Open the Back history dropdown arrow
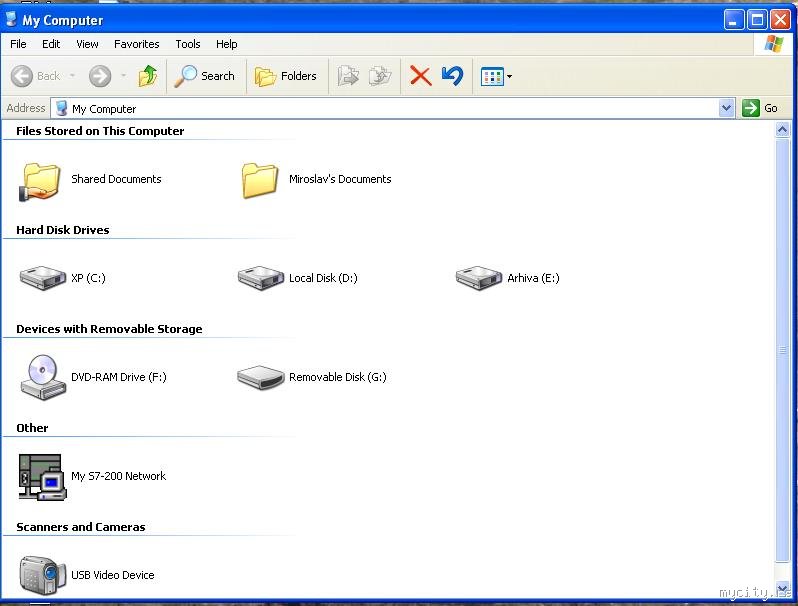 tap(72, 76)
